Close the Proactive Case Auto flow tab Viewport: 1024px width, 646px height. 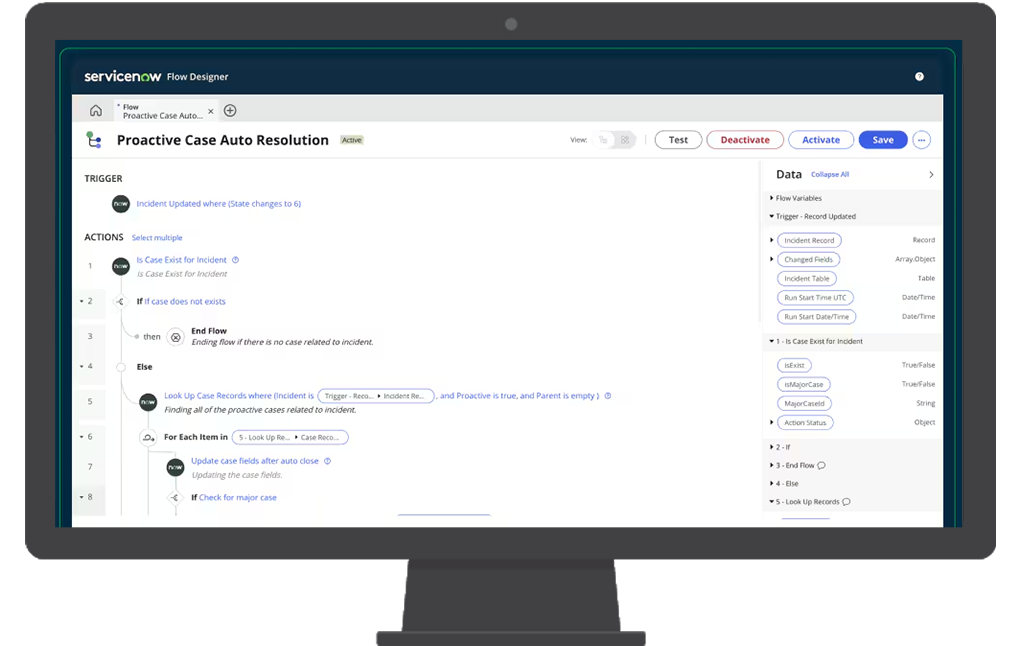[210, 111]
